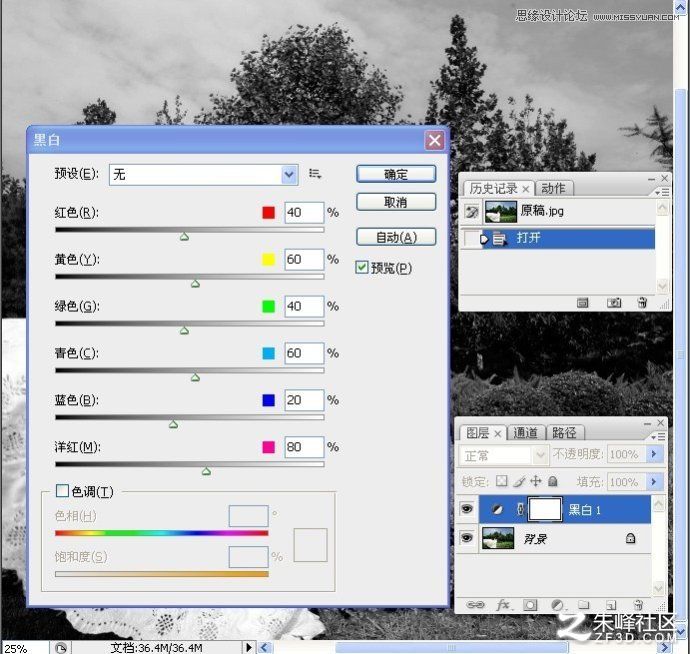This screenshot has width=690, height=654.
Task: Switch to 动作 tab
Action: (553, 188)
